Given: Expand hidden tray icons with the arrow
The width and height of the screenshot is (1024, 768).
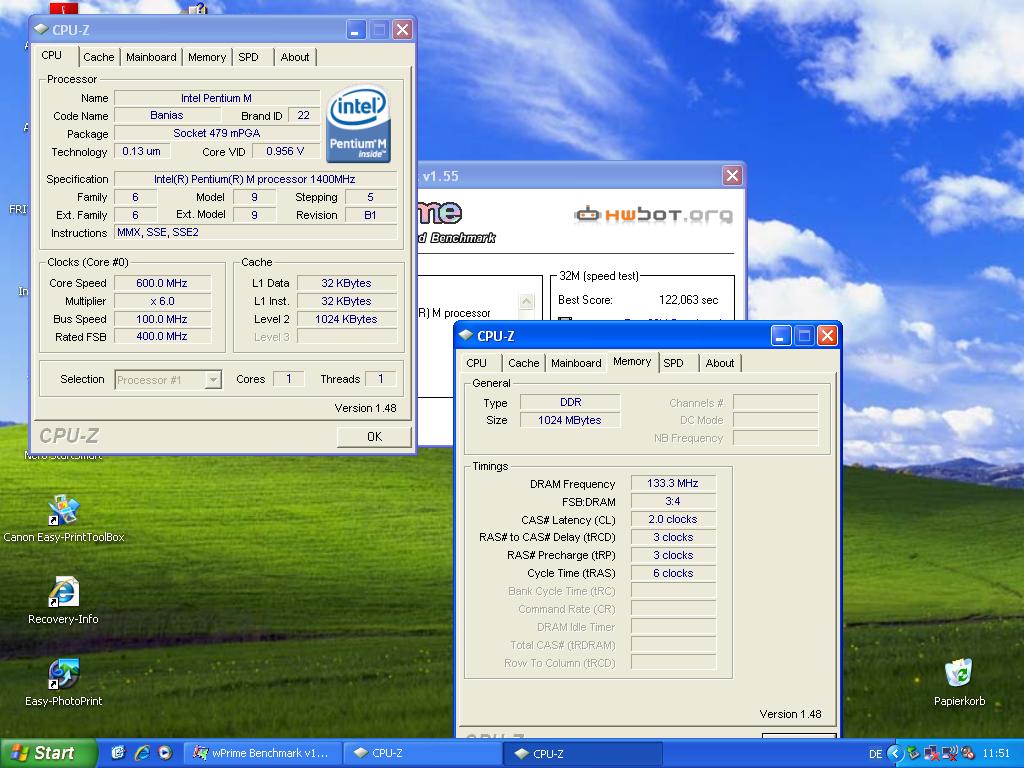Looking at the screenshot, I should [895, 754].
